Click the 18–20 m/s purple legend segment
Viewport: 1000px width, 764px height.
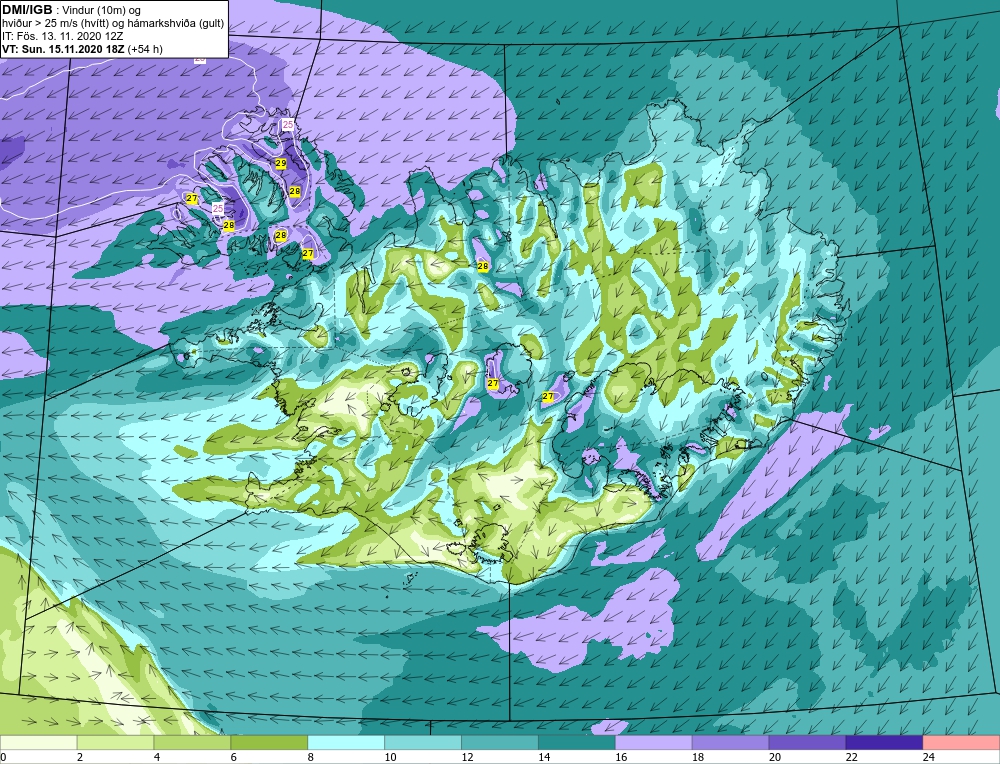pos(730,743)
